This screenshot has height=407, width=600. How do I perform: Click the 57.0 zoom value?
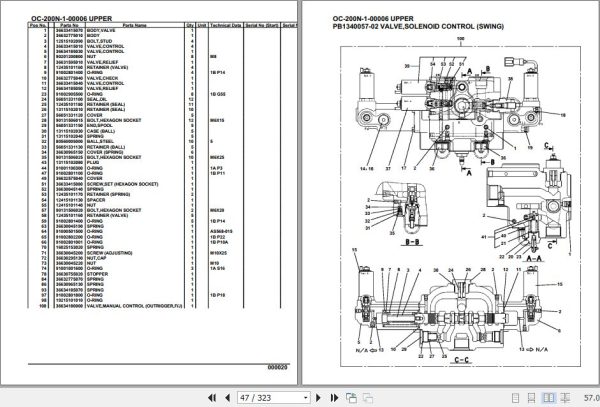click(592, 398)
